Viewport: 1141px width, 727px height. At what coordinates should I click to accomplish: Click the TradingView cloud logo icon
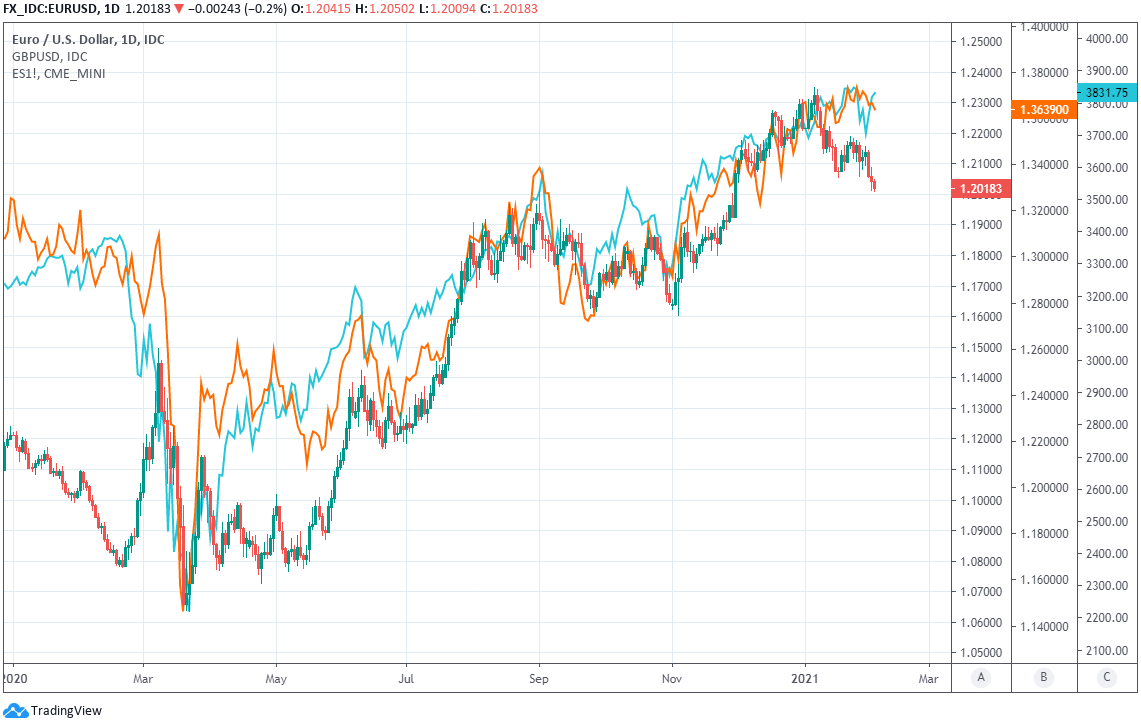click(15, 711)
